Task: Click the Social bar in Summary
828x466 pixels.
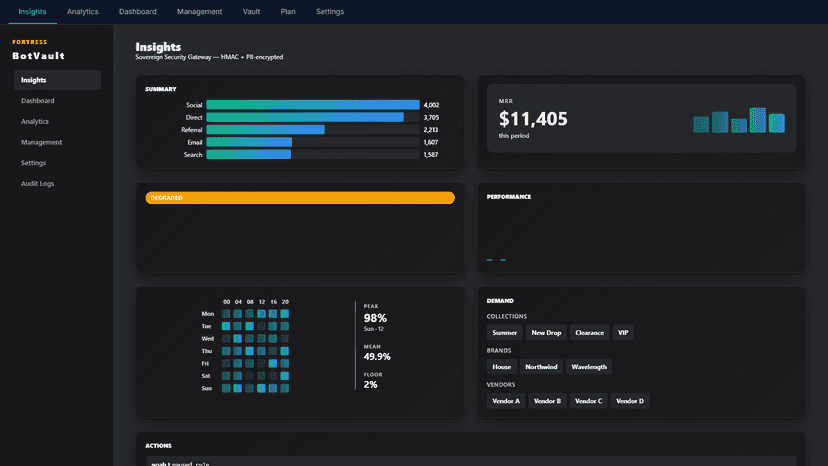Action: [313, 105]
